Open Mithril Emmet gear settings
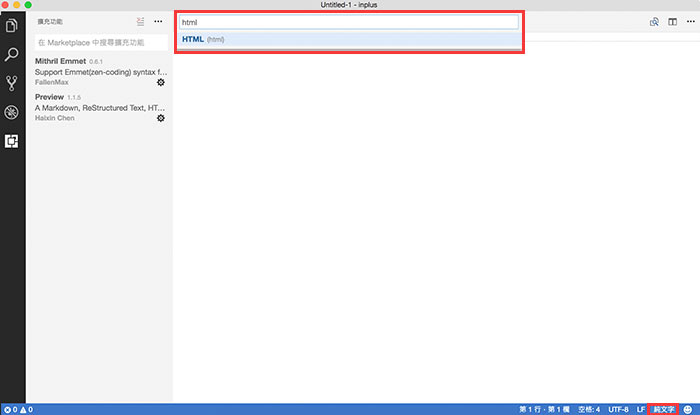 pyautogui.click(x=161, y=82)
